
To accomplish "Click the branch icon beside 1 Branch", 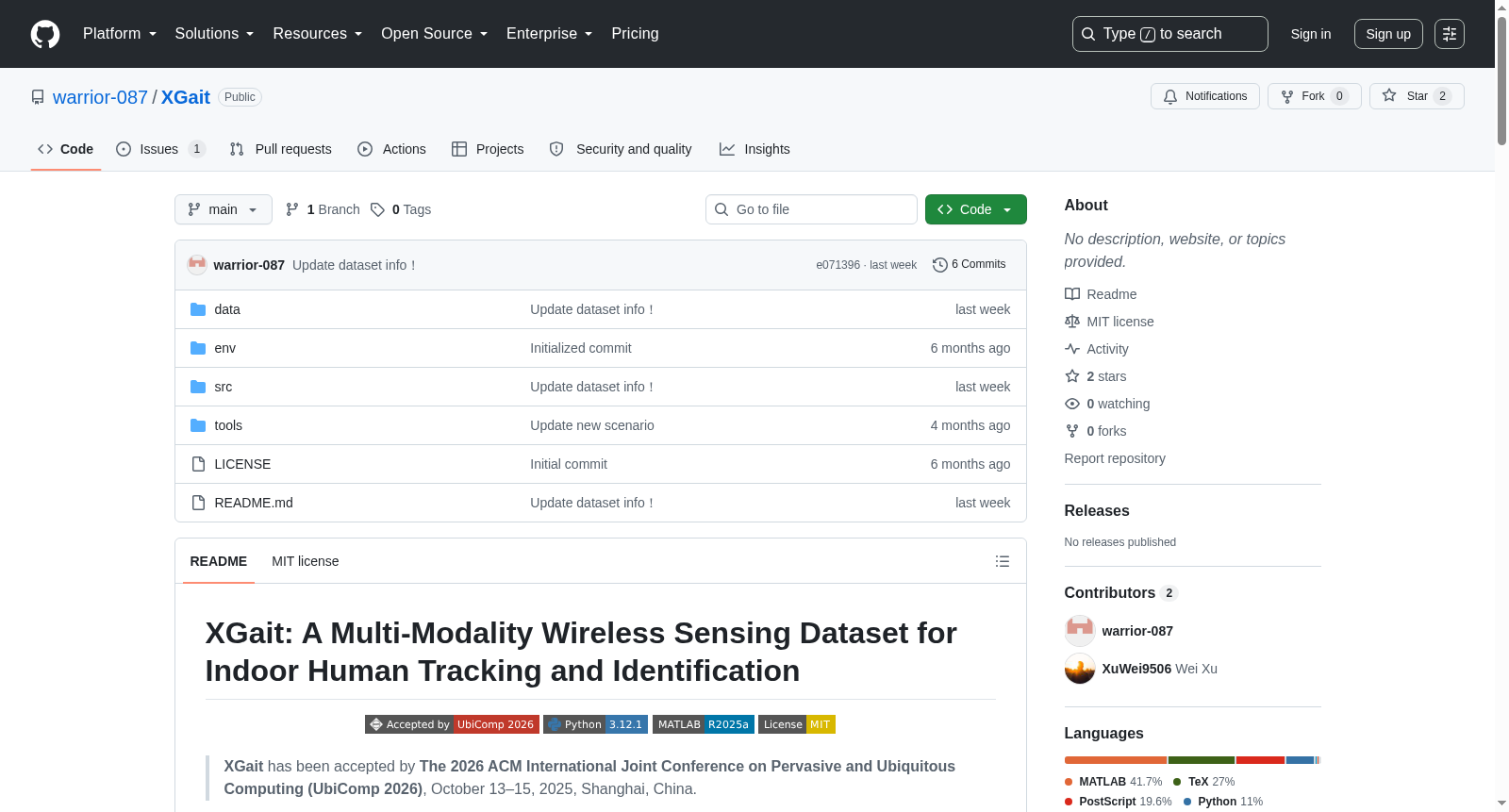I will tap(292, 209).
